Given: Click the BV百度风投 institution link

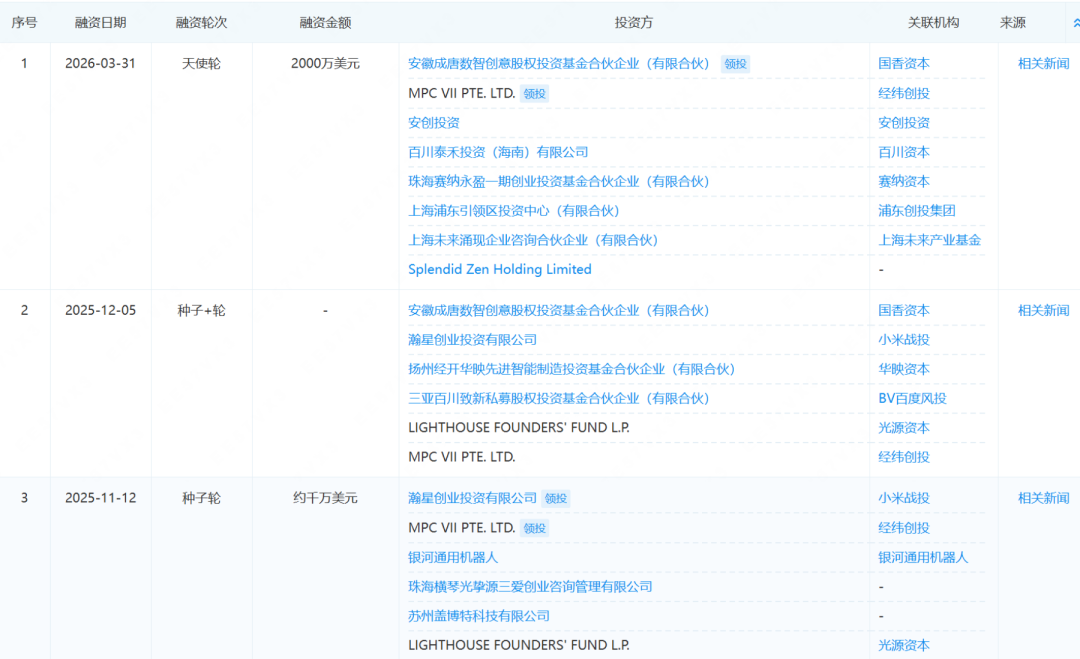Looking at the screenshot, I should pyautogui.click(x=912, y=399).
